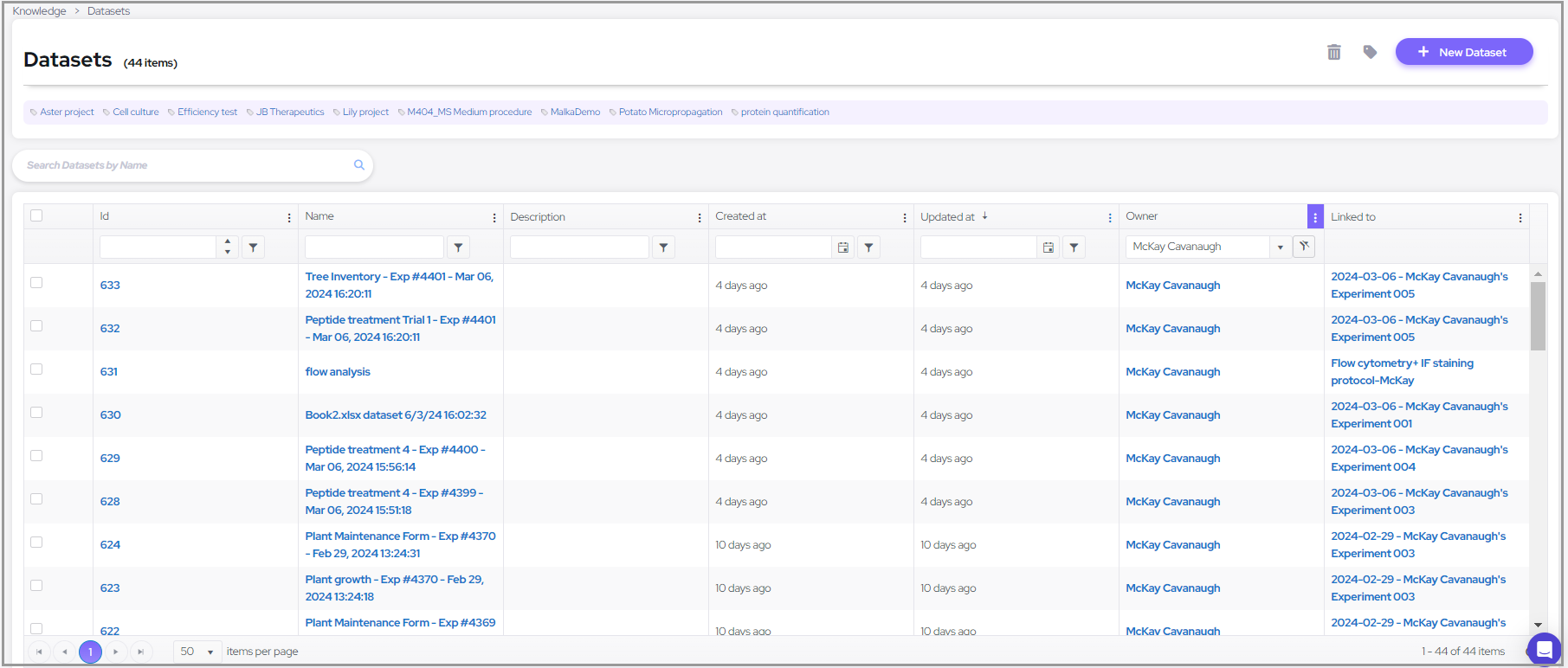1568x668 pixels.
Task: Click filter icon for Name column
Action: 458,247
